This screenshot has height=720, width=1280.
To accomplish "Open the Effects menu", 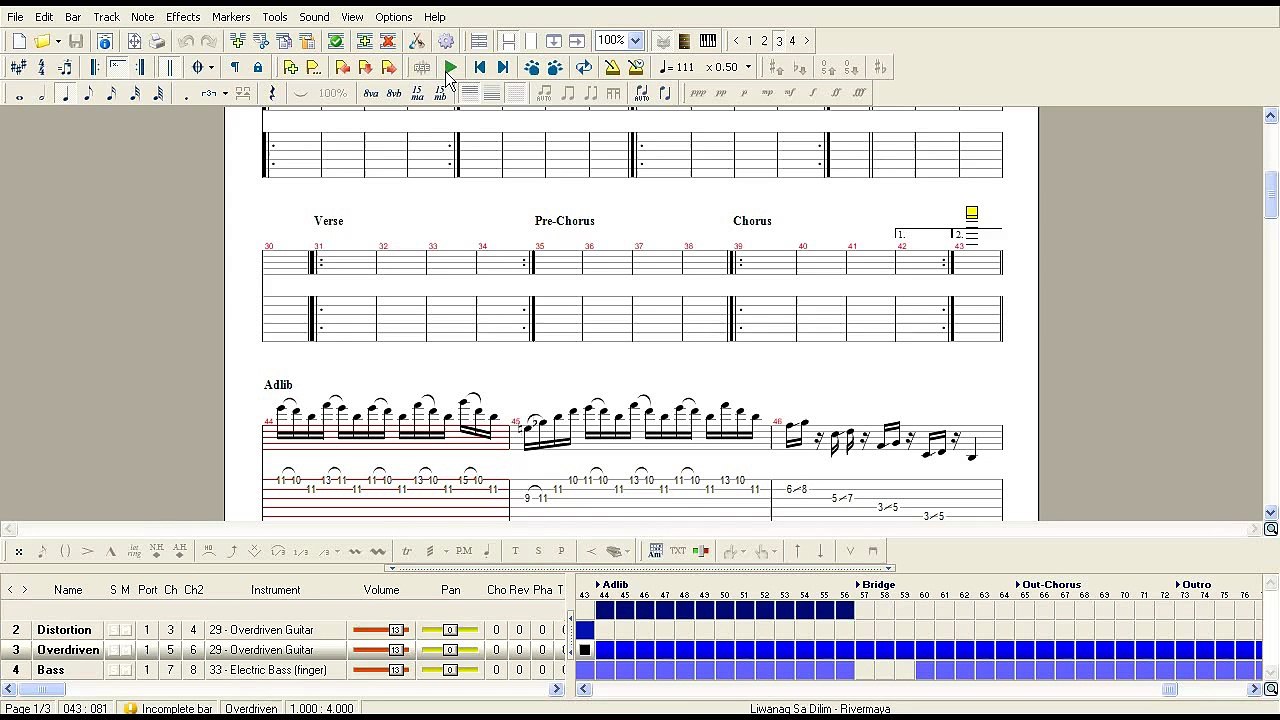I will pos(183,17).
